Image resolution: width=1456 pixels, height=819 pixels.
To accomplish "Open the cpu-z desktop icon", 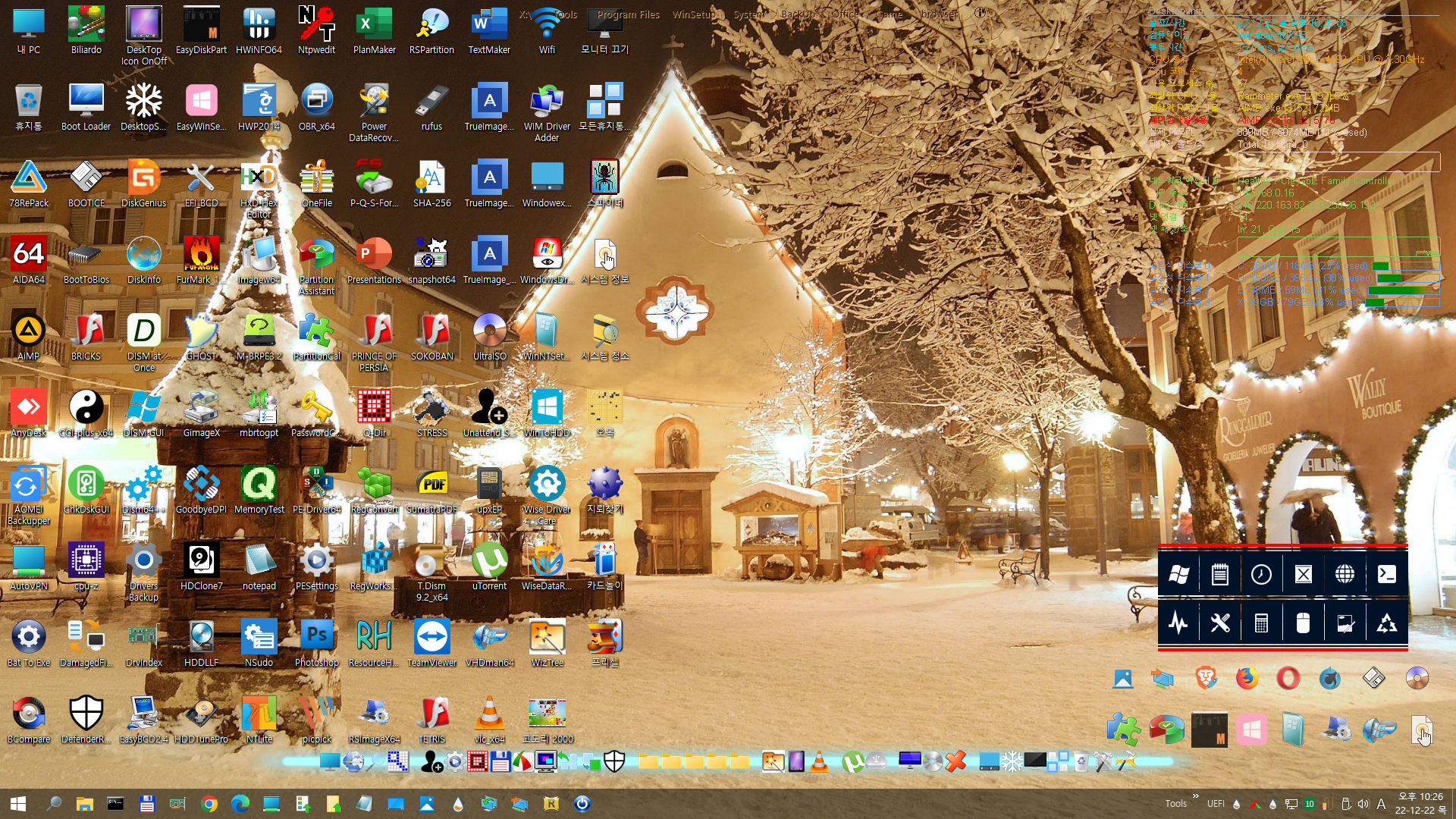I will point(86,566).
